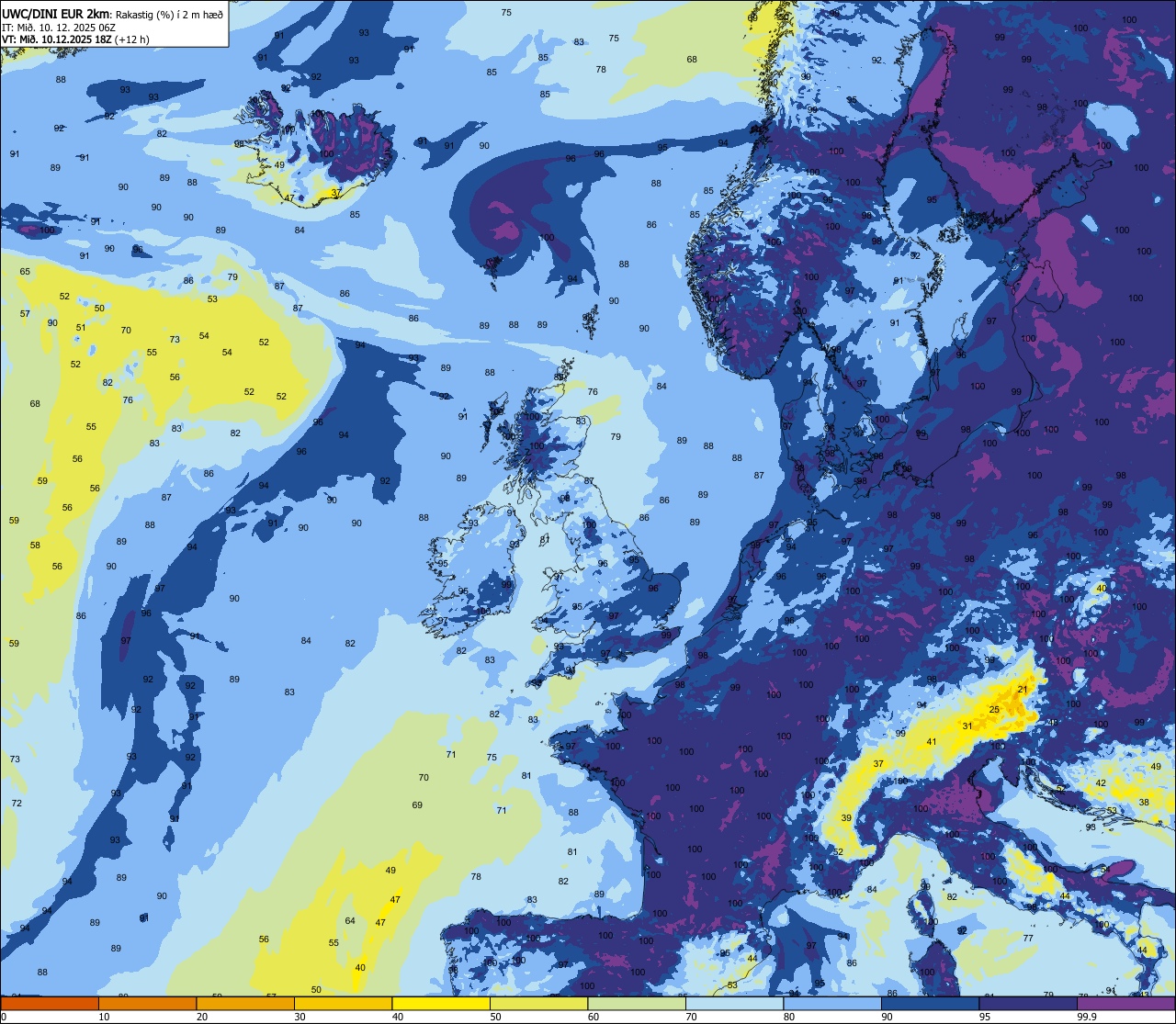Click the '69' value over Bay of Biscay
1176x1024 pixels.
(417, 805)
